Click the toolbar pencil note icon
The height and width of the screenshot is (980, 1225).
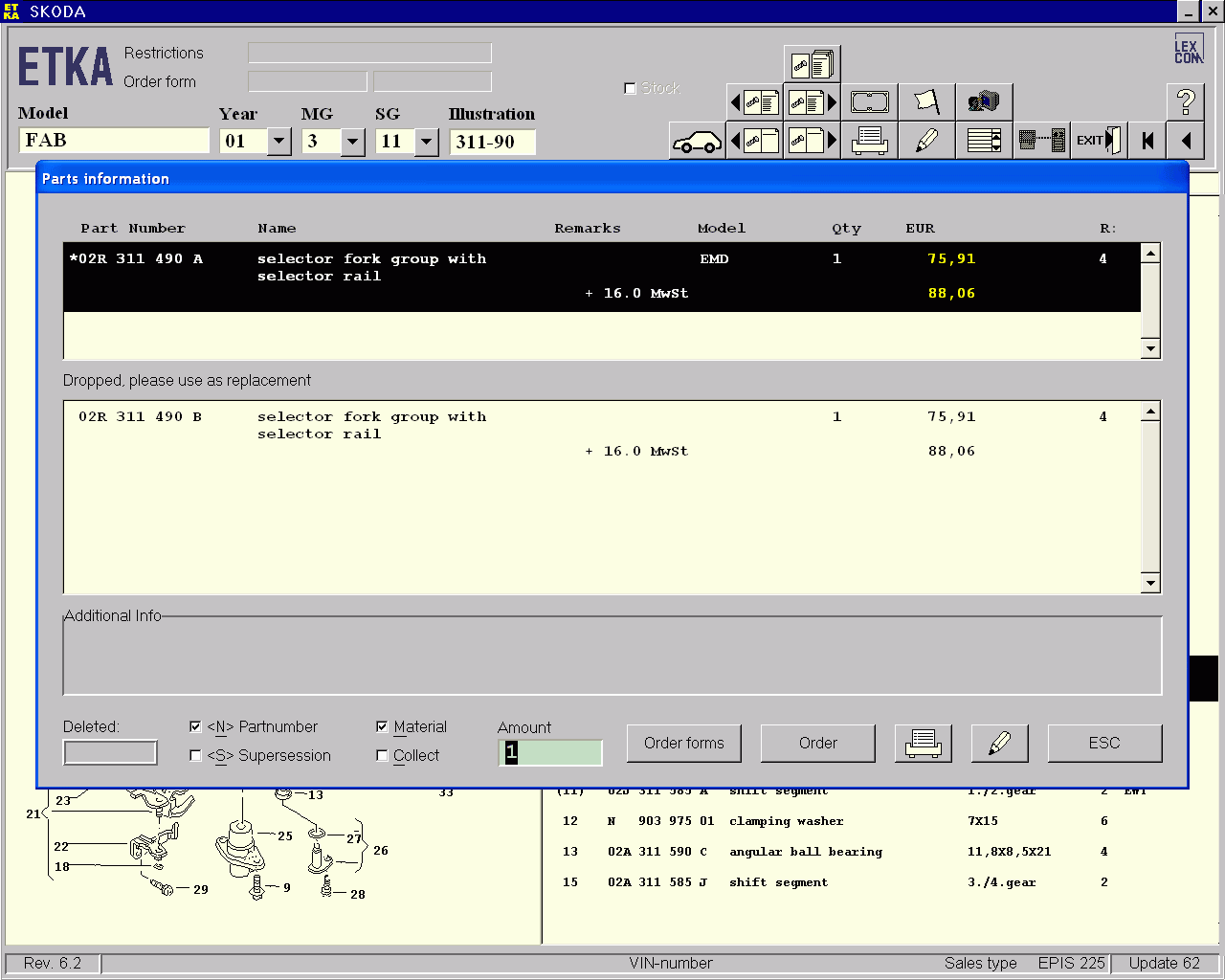[x=927, y=141]
